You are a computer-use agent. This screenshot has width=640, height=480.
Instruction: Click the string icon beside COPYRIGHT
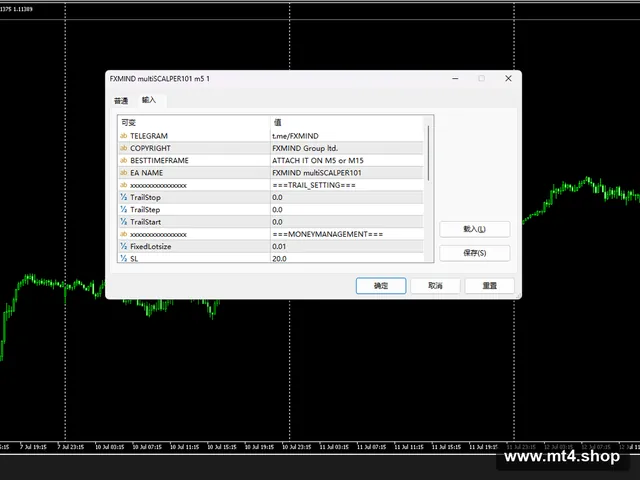[124, 148]
